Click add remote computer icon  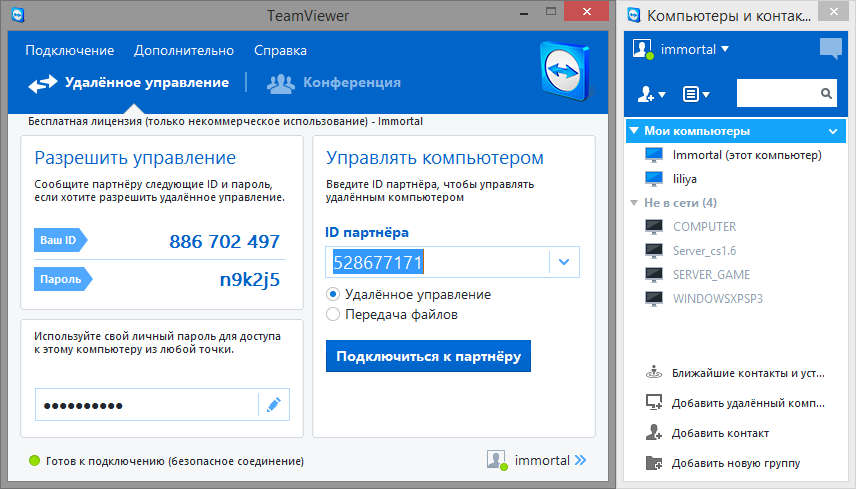(654, 402)
